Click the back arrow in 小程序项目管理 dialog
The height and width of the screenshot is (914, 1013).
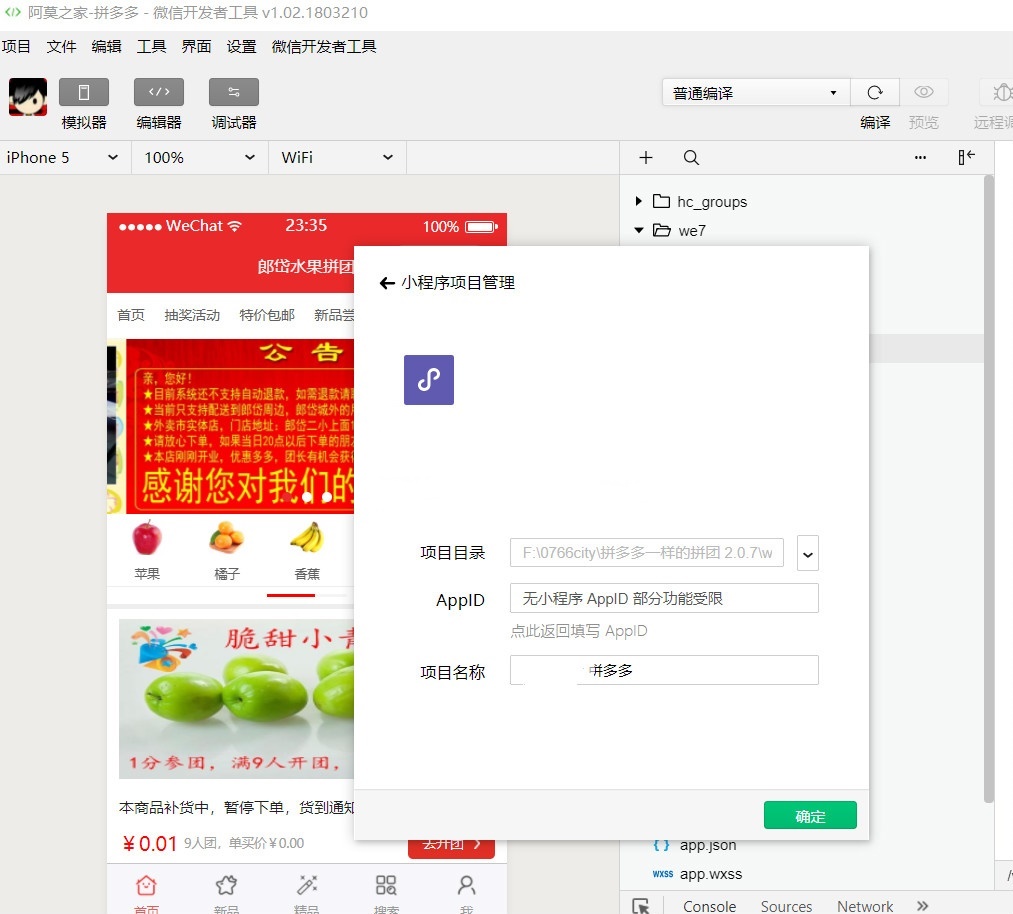click(x=386, y=283)
